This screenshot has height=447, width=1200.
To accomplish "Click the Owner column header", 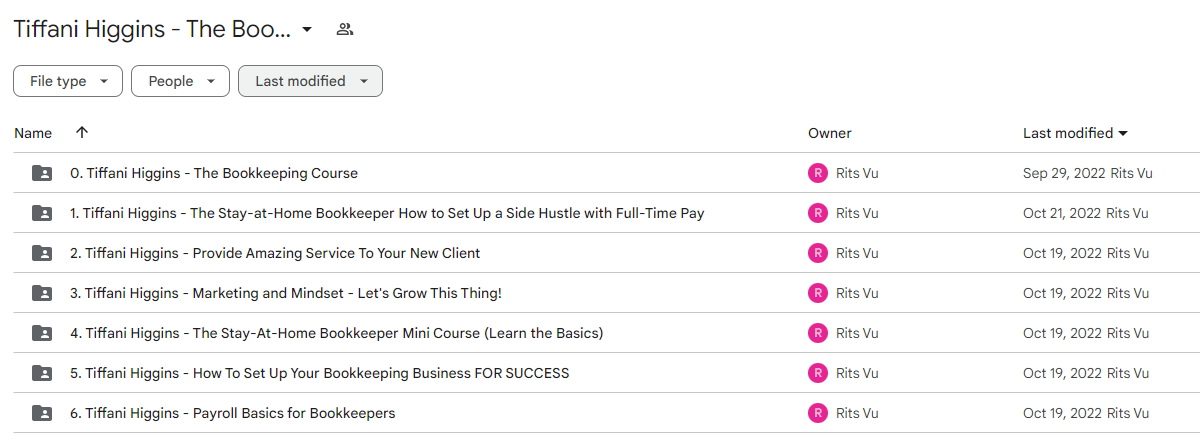I will coord(830,133).
